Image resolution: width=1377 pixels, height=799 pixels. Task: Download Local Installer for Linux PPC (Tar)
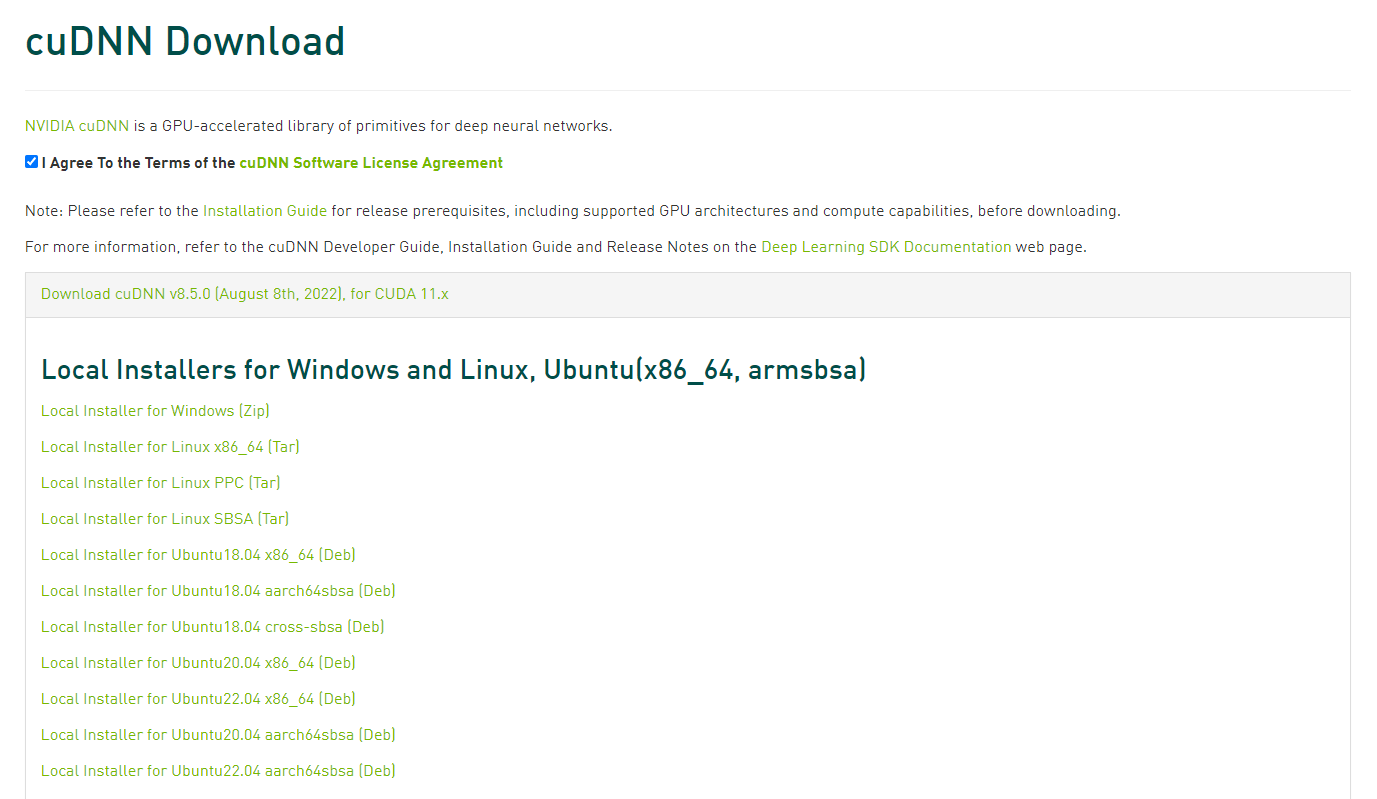161,483
